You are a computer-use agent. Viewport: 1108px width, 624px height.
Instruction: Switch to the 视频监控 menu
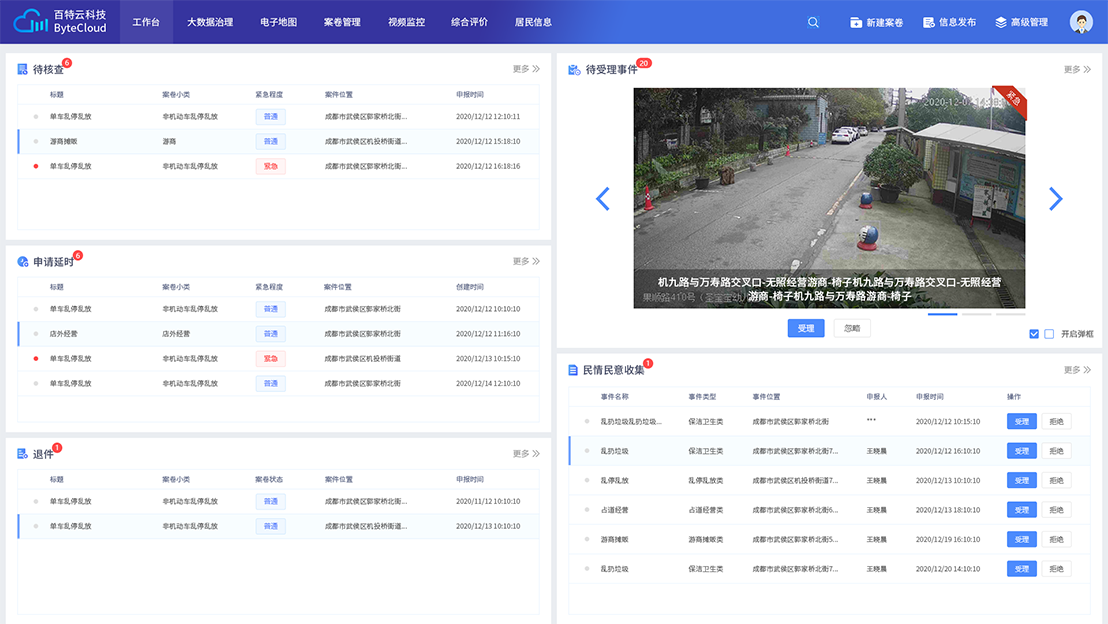(406, 22)
